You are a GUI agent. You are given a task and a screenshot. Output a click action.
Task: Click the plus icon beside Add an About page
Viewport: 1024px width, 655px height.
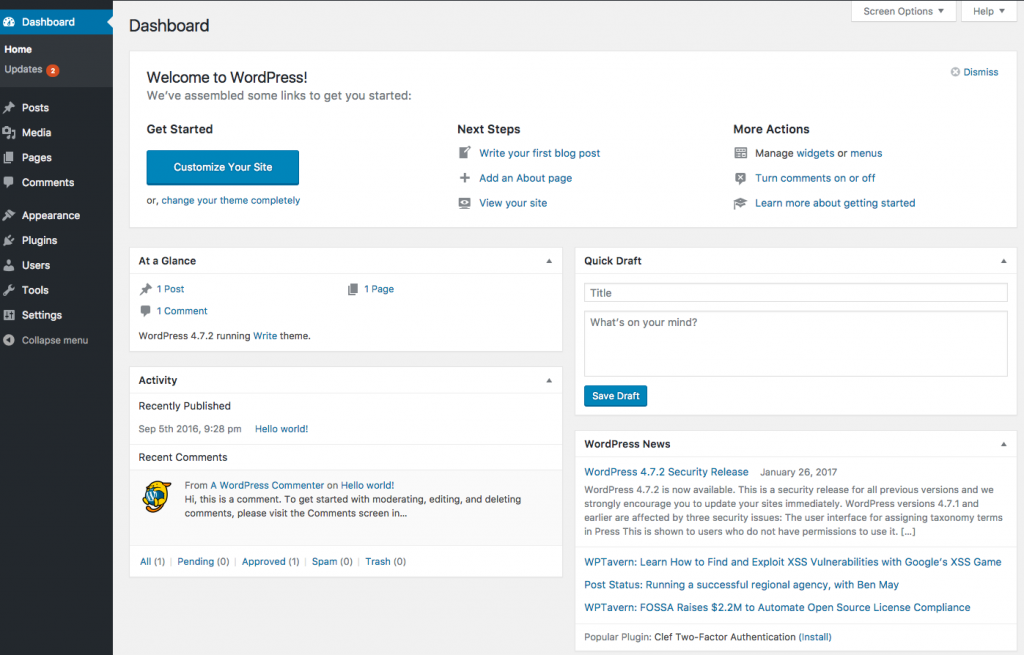click(464, 178)
